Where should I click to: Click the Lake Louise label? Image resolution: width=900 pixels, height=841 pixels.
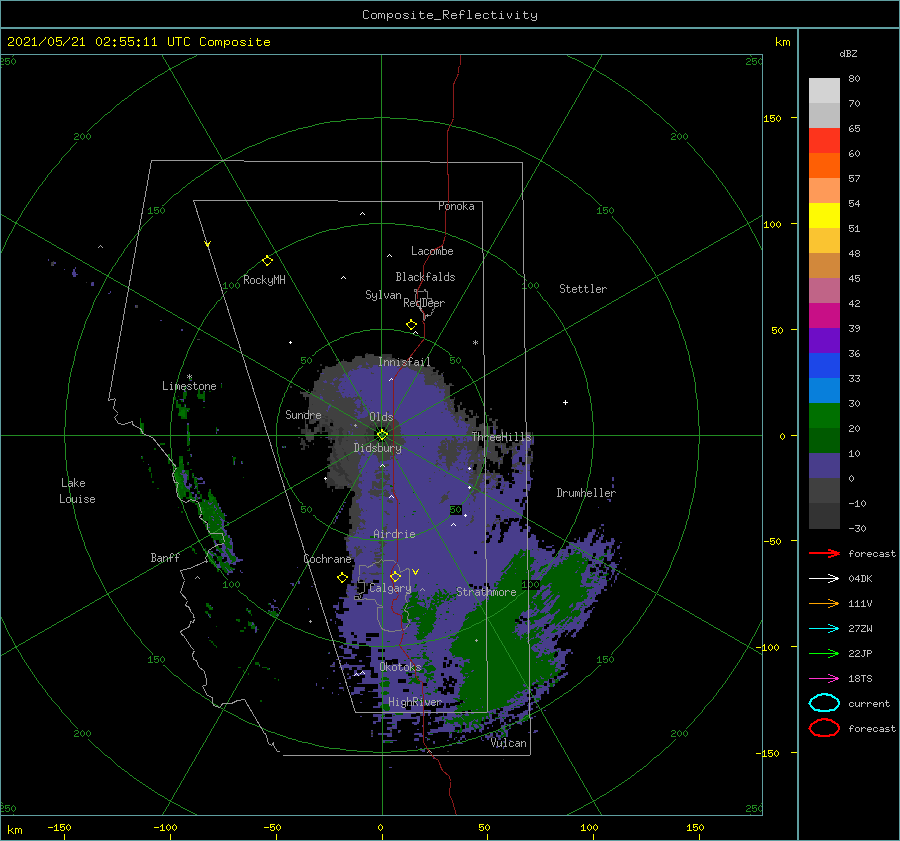click(x=77, y=491)
